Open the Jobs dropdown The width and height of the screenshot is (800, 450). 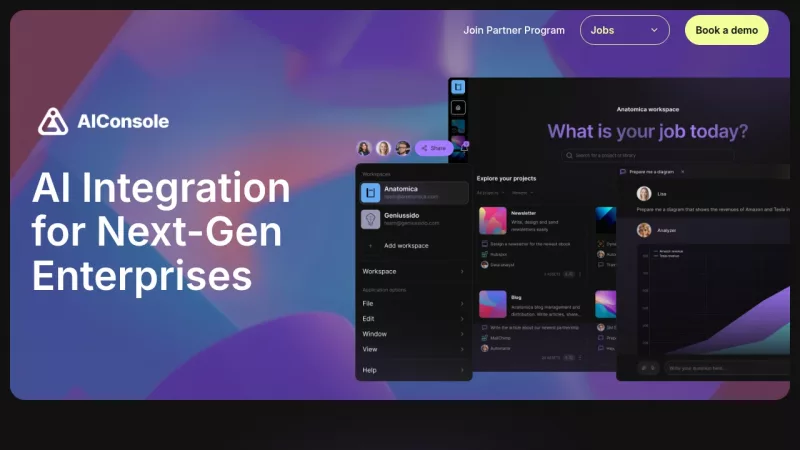pyautogui.click(x=624, y=30)
